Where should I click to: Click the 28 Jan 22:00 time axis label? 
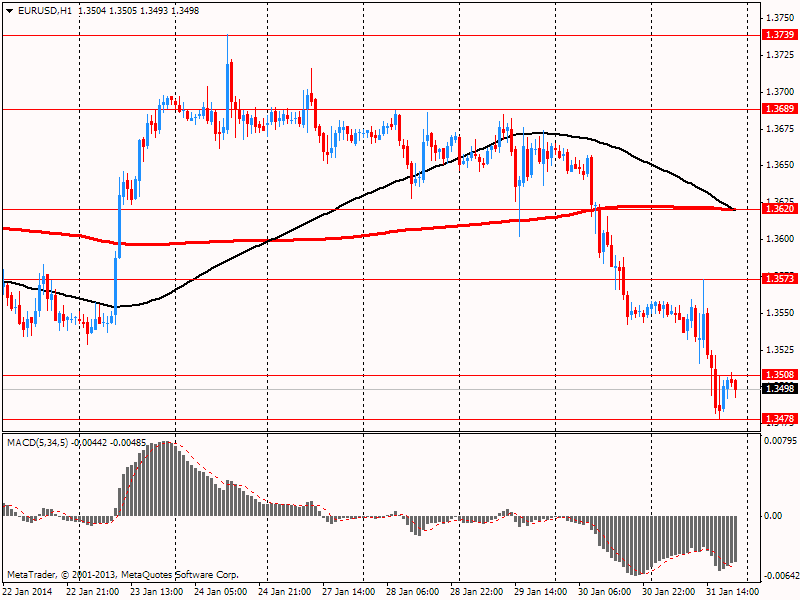point(477,592)
